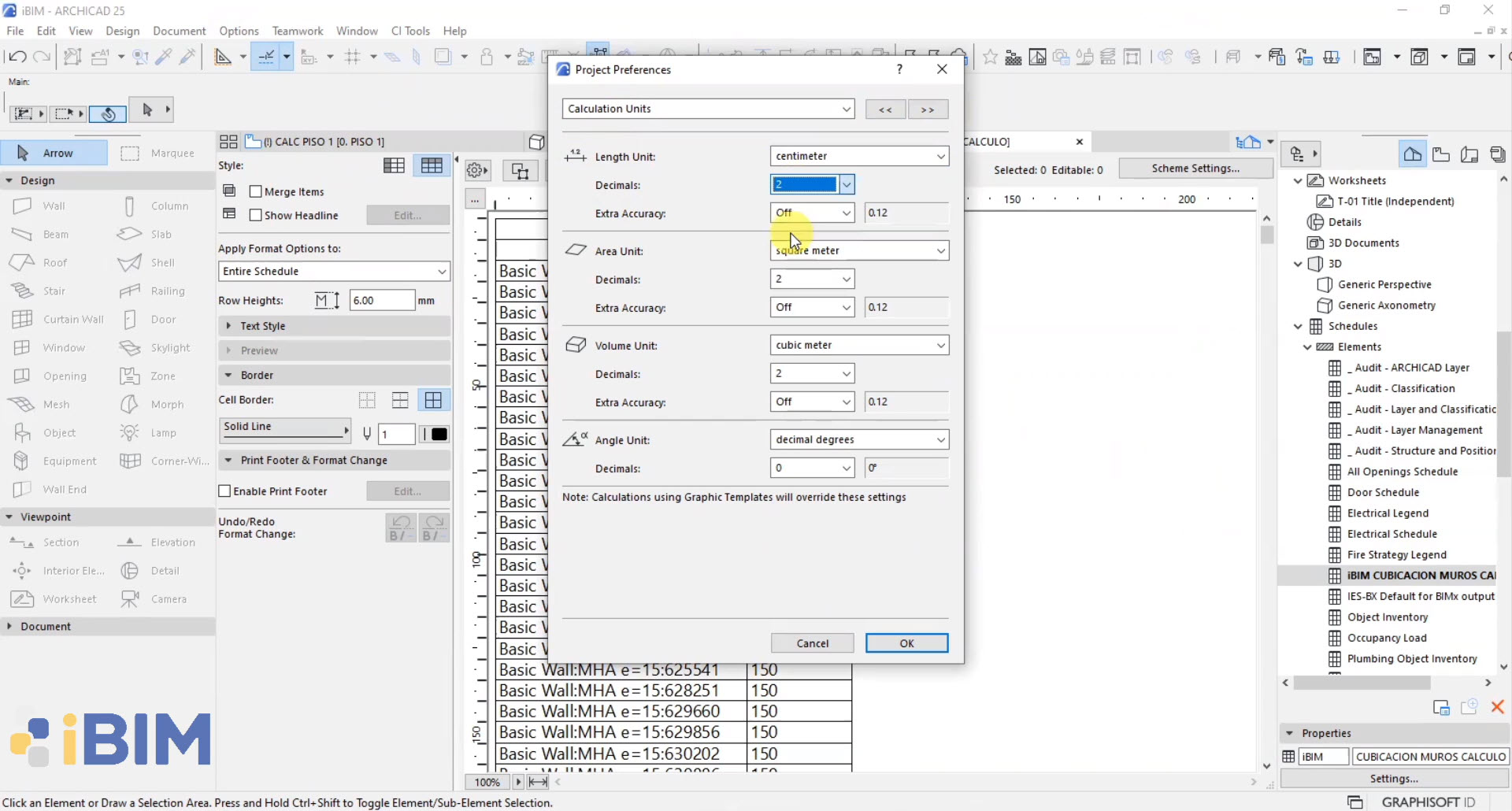Viewport: 1512px width, 811px height.
Task: Enable the Merge Items checkbox
Action: tap(256, 191)
